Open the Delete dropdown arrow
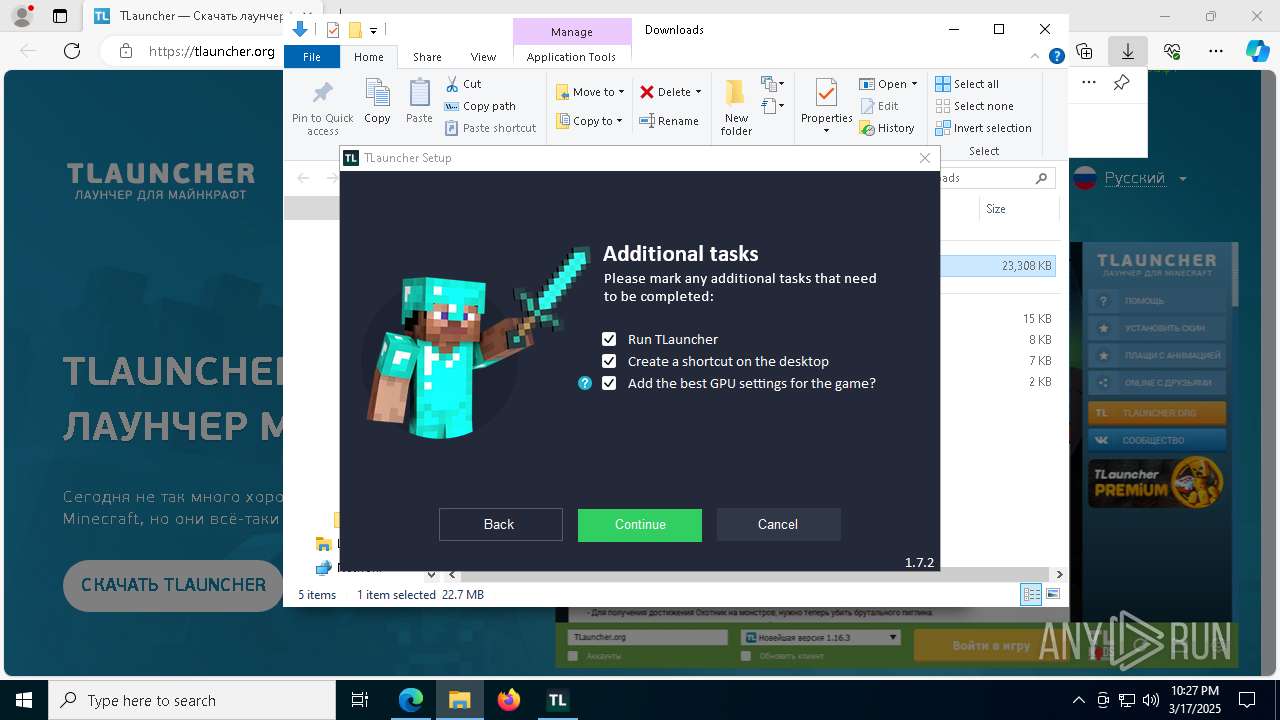 [x=698, y=92]
